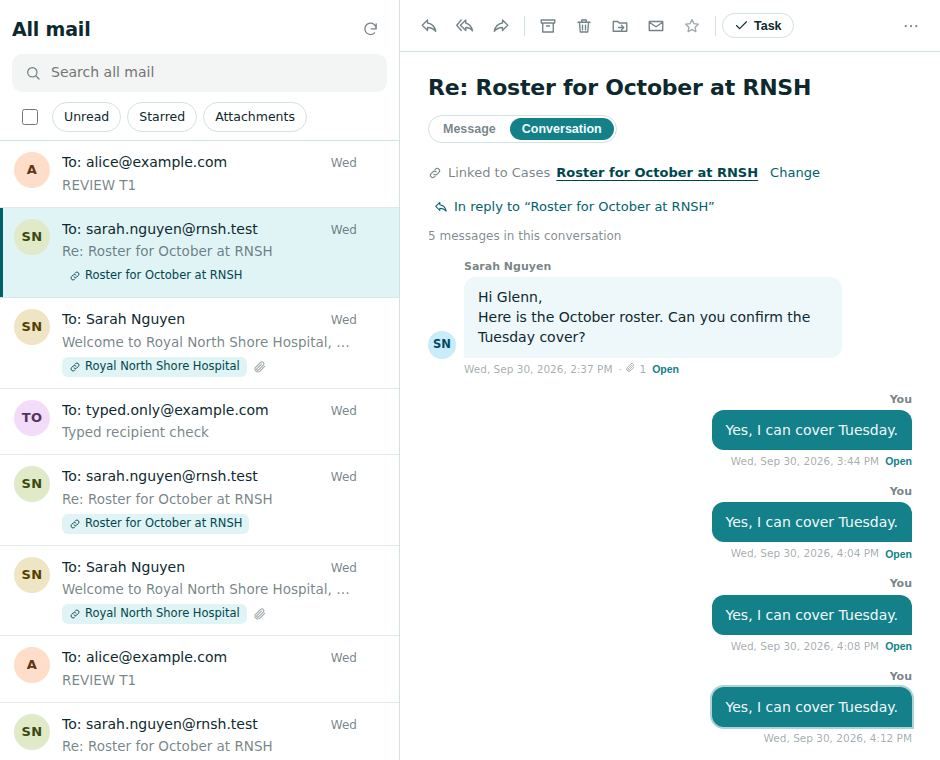Enable the Attachments filter

click(255, 117)
